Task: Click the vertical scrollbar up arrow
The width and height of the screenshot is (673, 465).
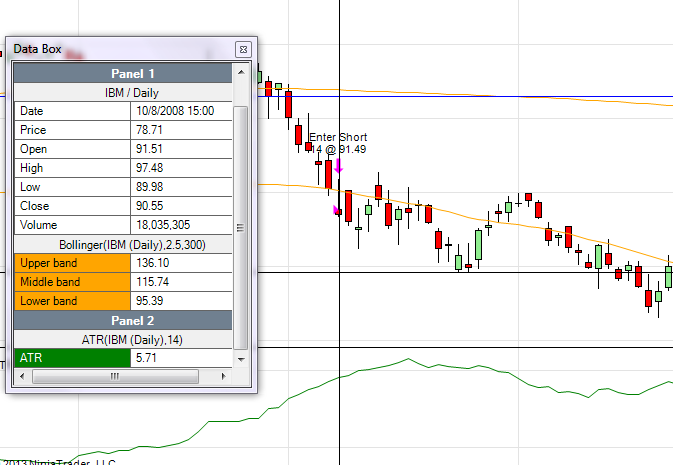Action: (x=241, y=72)
